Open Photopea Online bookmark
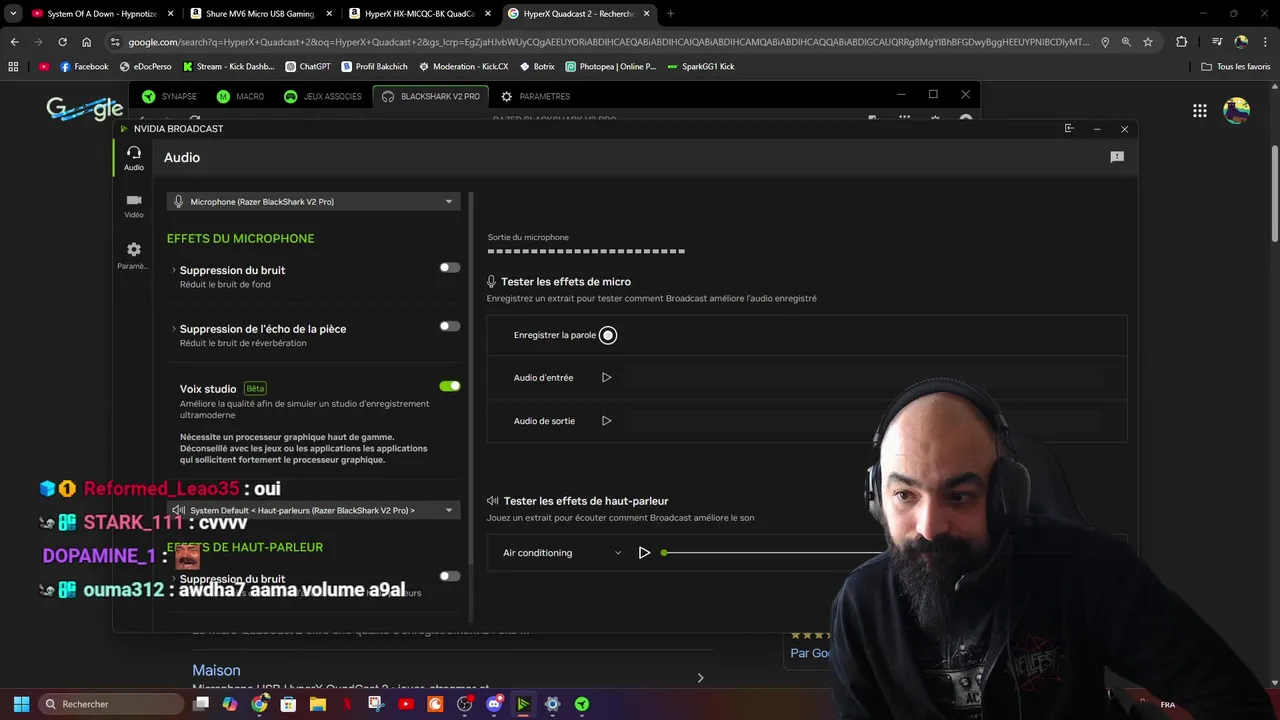 610,66
